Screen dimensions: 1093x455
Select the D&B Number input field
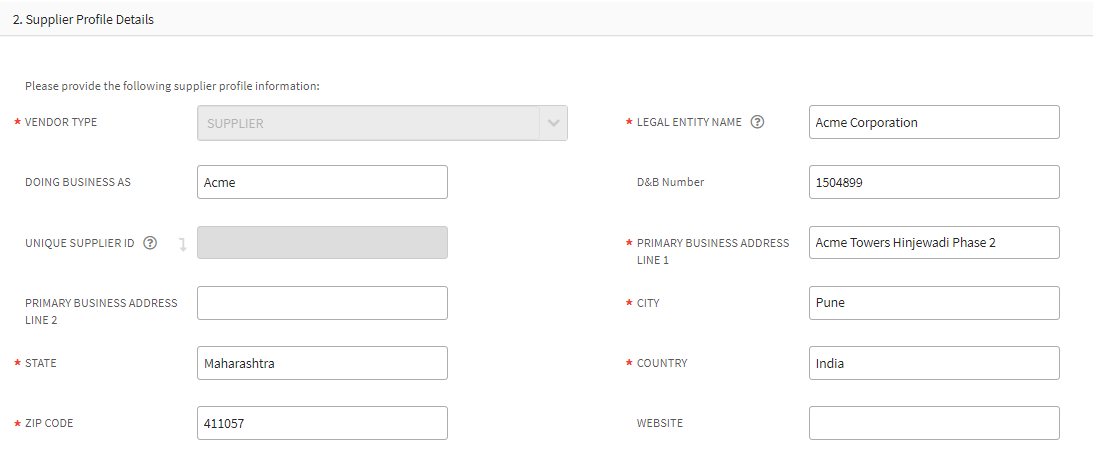[x=933, y=182]
